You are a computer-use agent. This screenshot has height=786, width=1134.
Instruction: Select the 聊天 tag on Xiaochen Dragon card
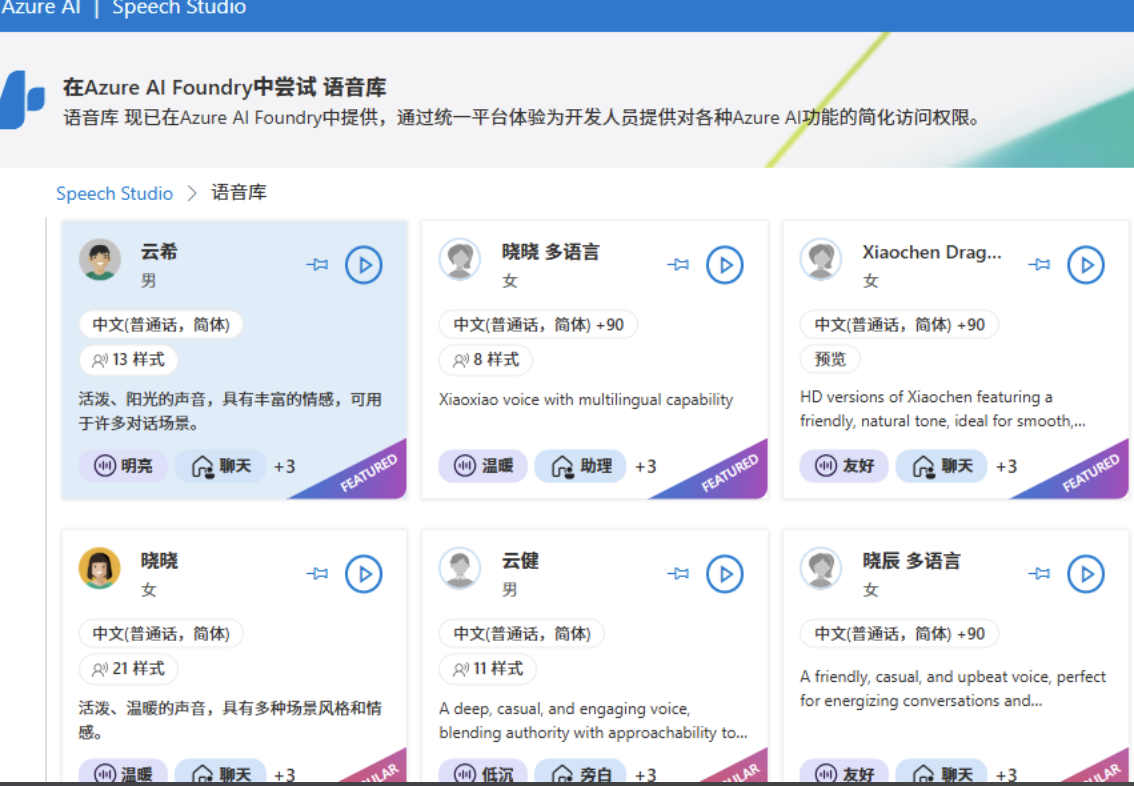941,466
